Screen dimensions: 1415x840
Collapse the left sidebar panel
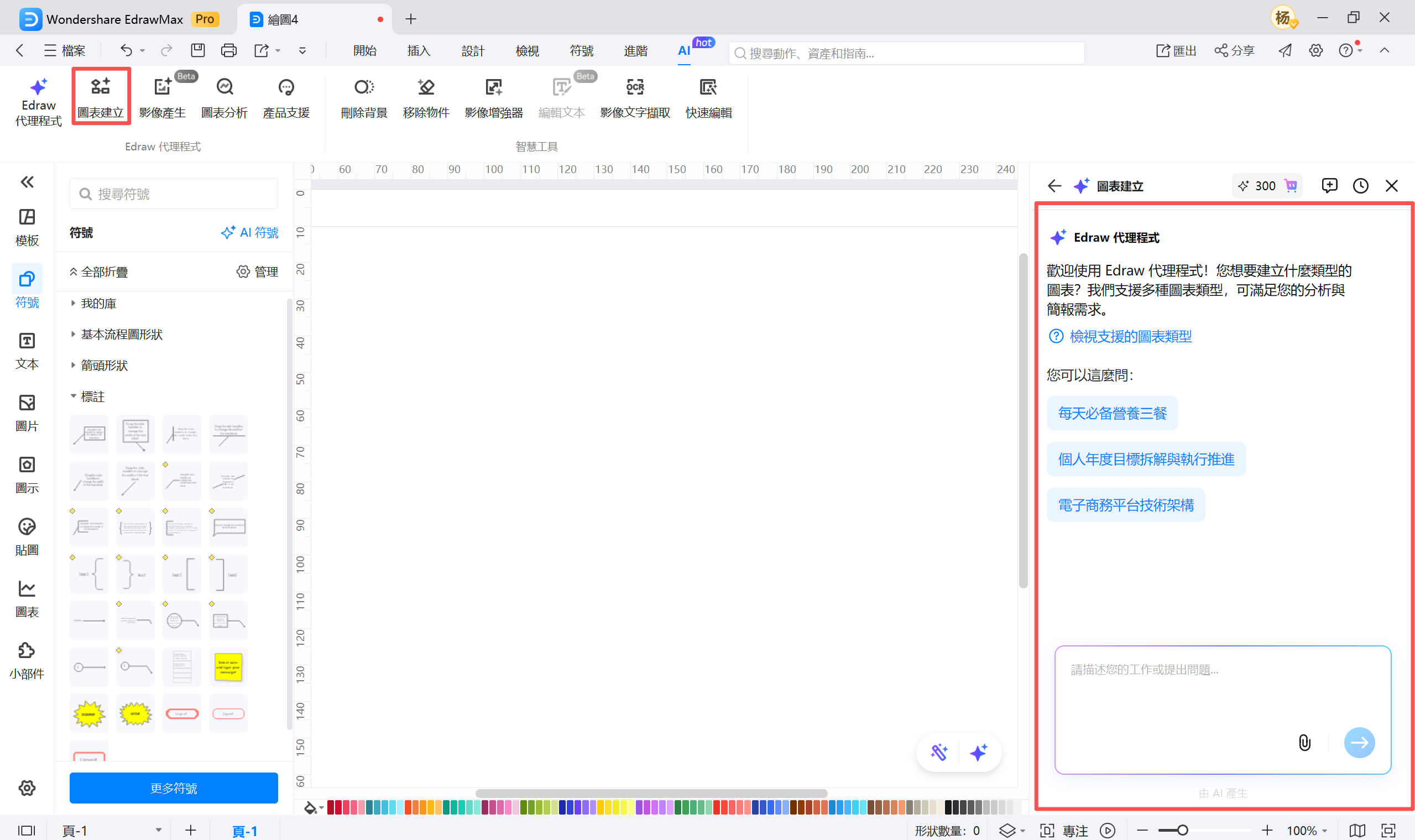(27, 182)
